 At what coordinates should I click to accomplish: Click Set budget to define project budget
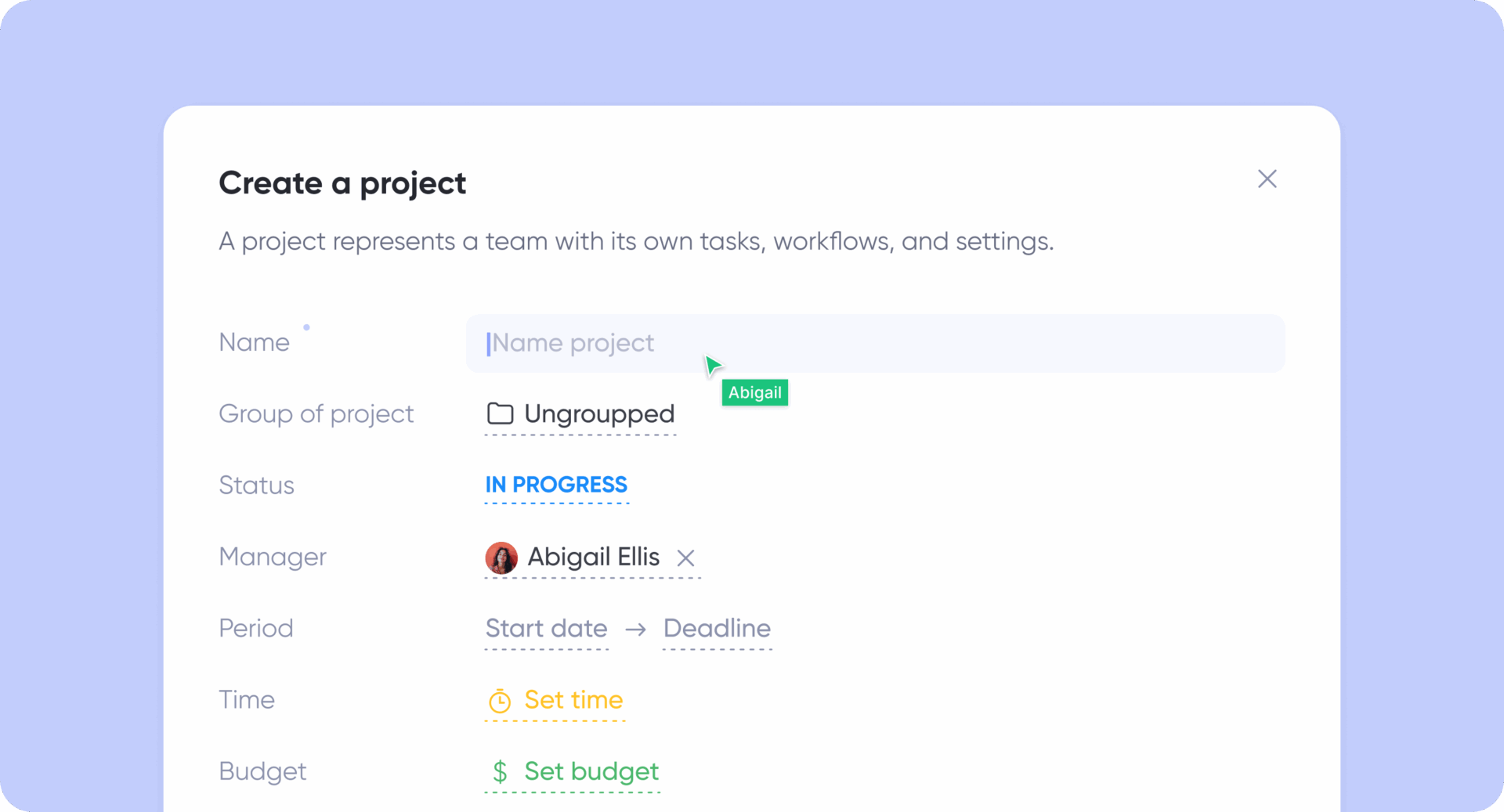tap(591, 772)
